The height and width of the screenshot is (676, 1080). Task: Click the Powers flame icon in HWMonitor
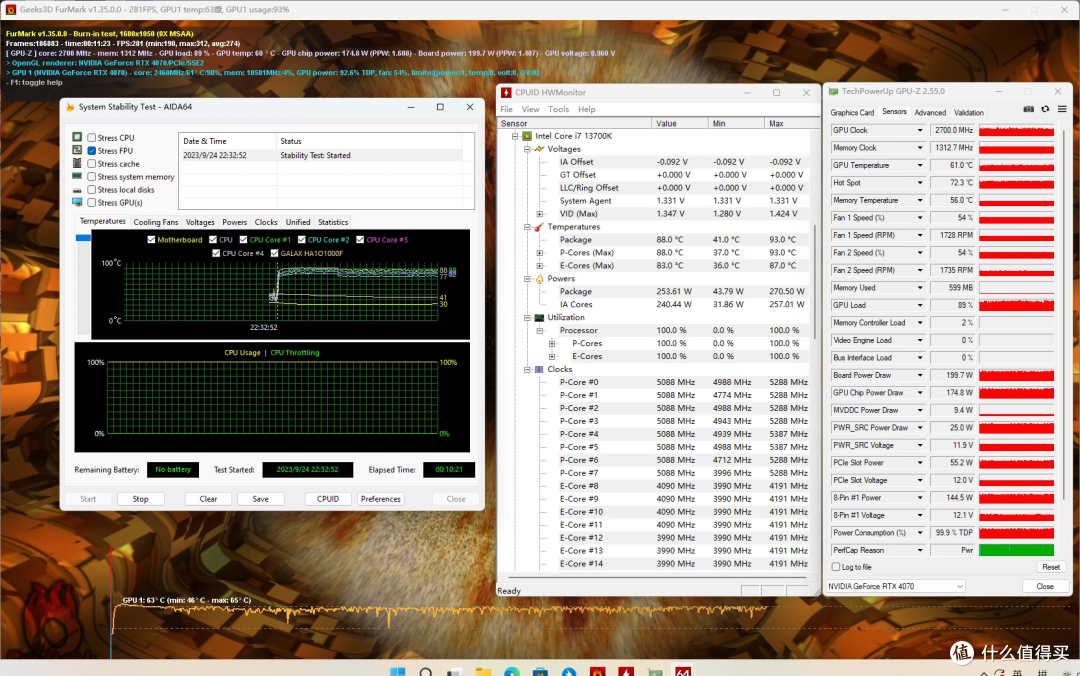point(539,278)
